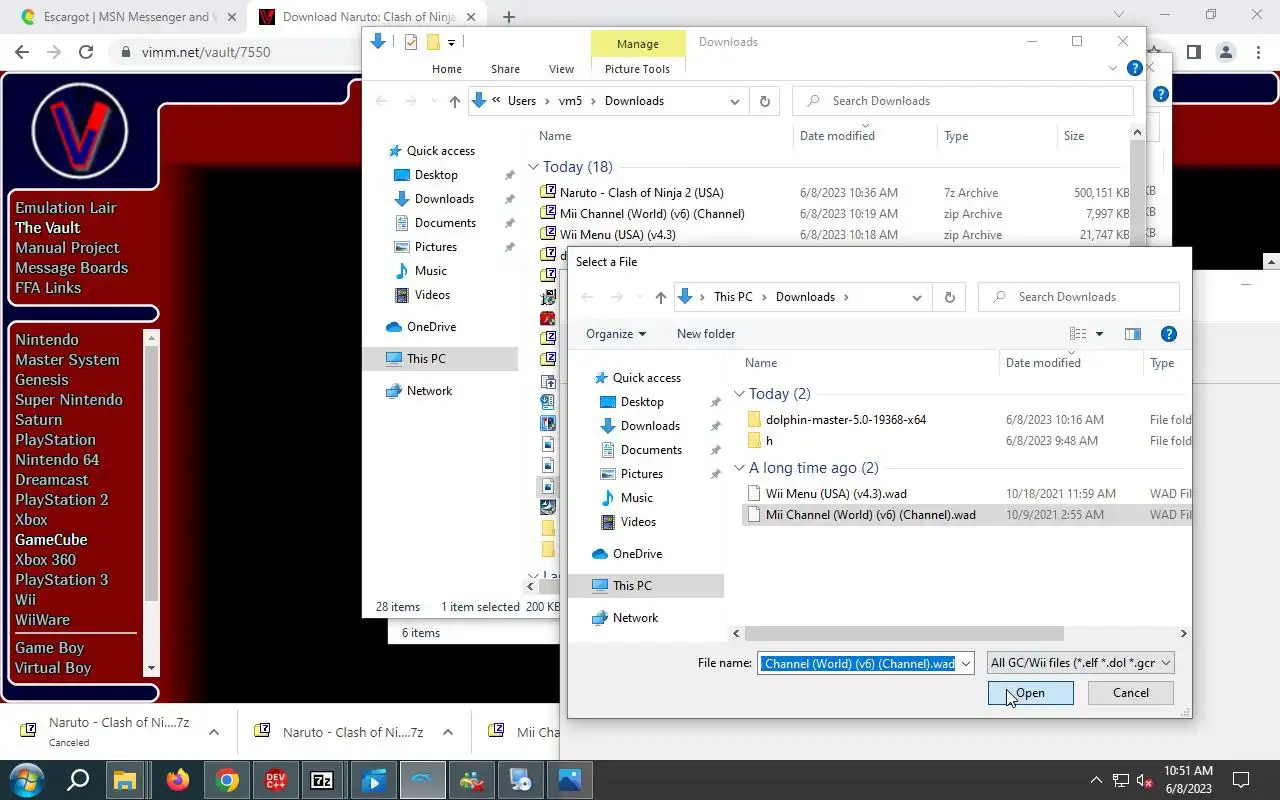Click This PC in dialog breadcrumb path
The image size is (1280, 800).
click(x=733, y=297)
